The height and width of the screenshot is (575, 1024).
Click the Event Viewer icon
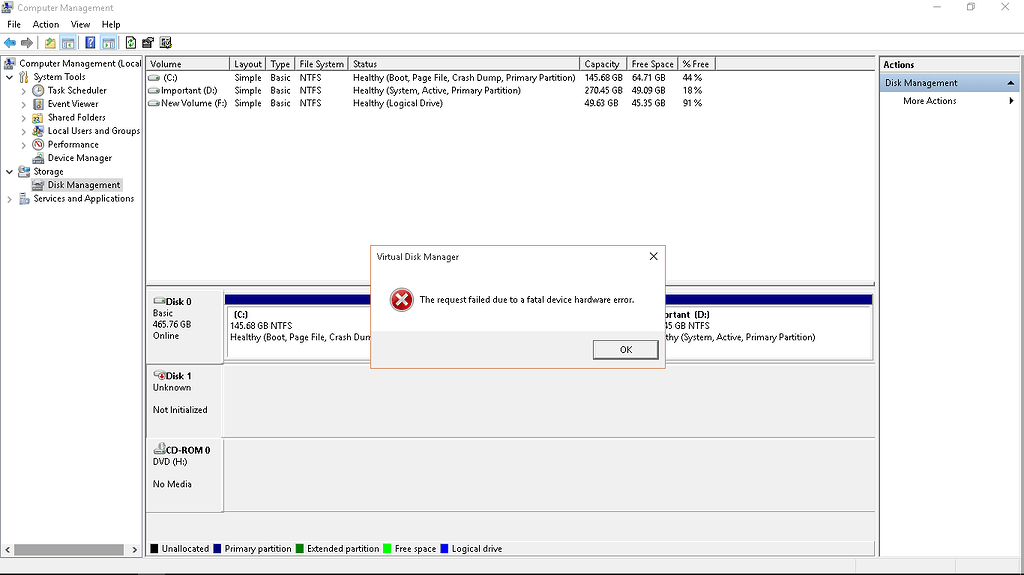click(38, 104)
